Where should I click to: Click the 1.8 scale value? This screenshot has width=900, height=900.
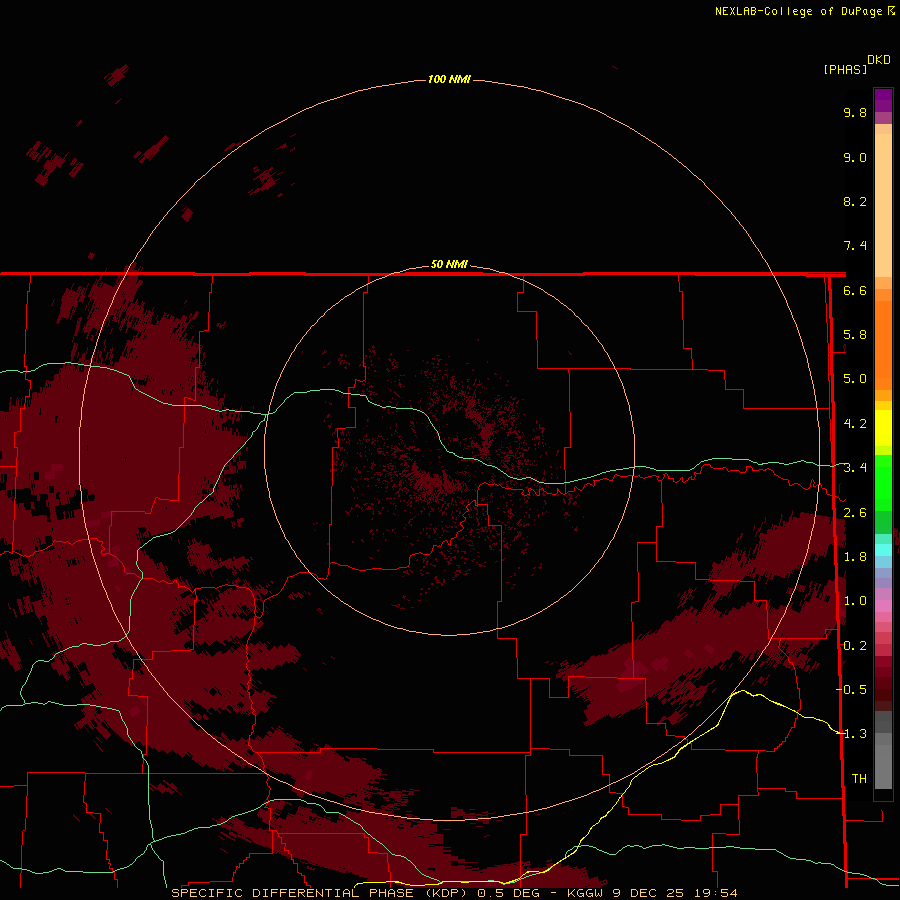tap(855, 557)
